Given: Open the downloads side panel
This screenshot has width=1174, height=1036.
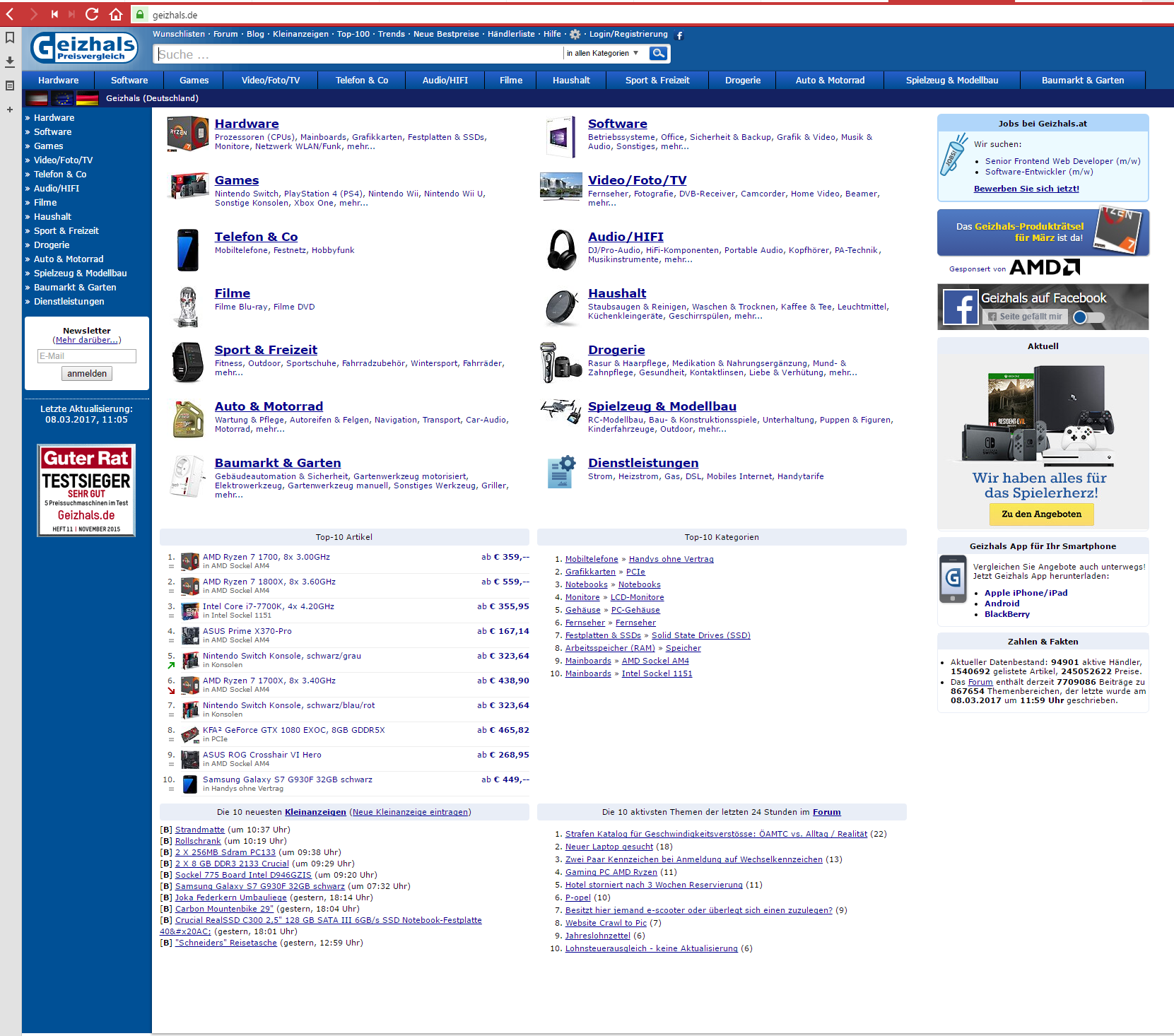Looking at the screenshot, I should click(10, 61).
